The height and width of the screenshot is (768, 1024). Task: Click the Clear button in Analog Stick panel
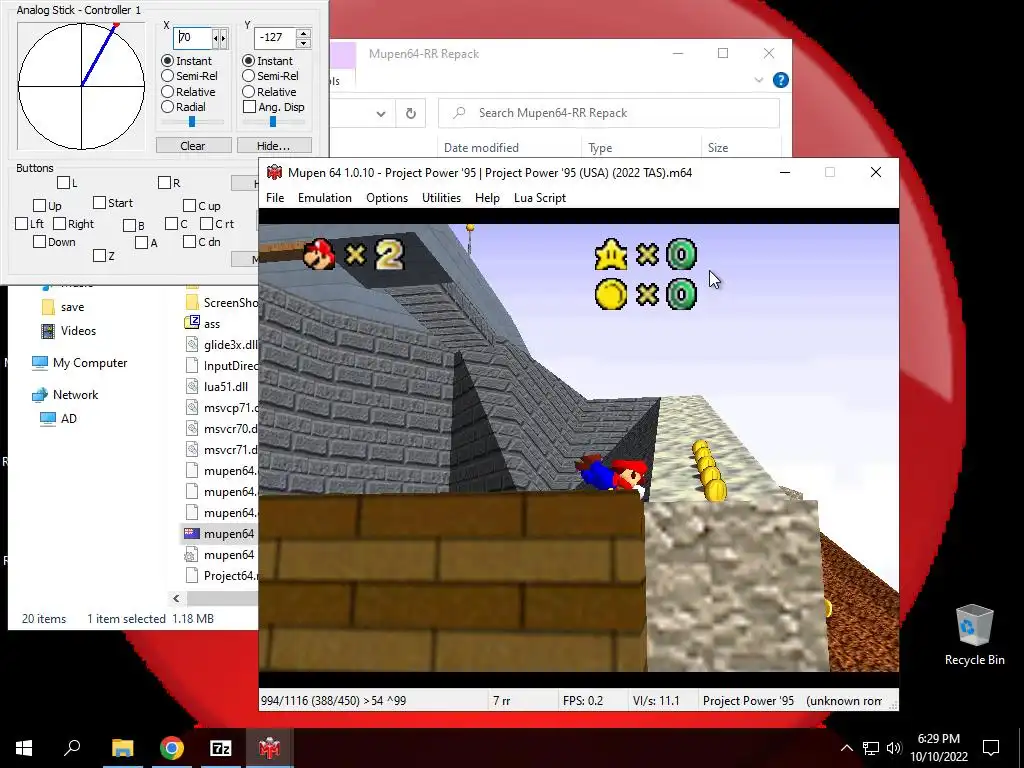193,146
